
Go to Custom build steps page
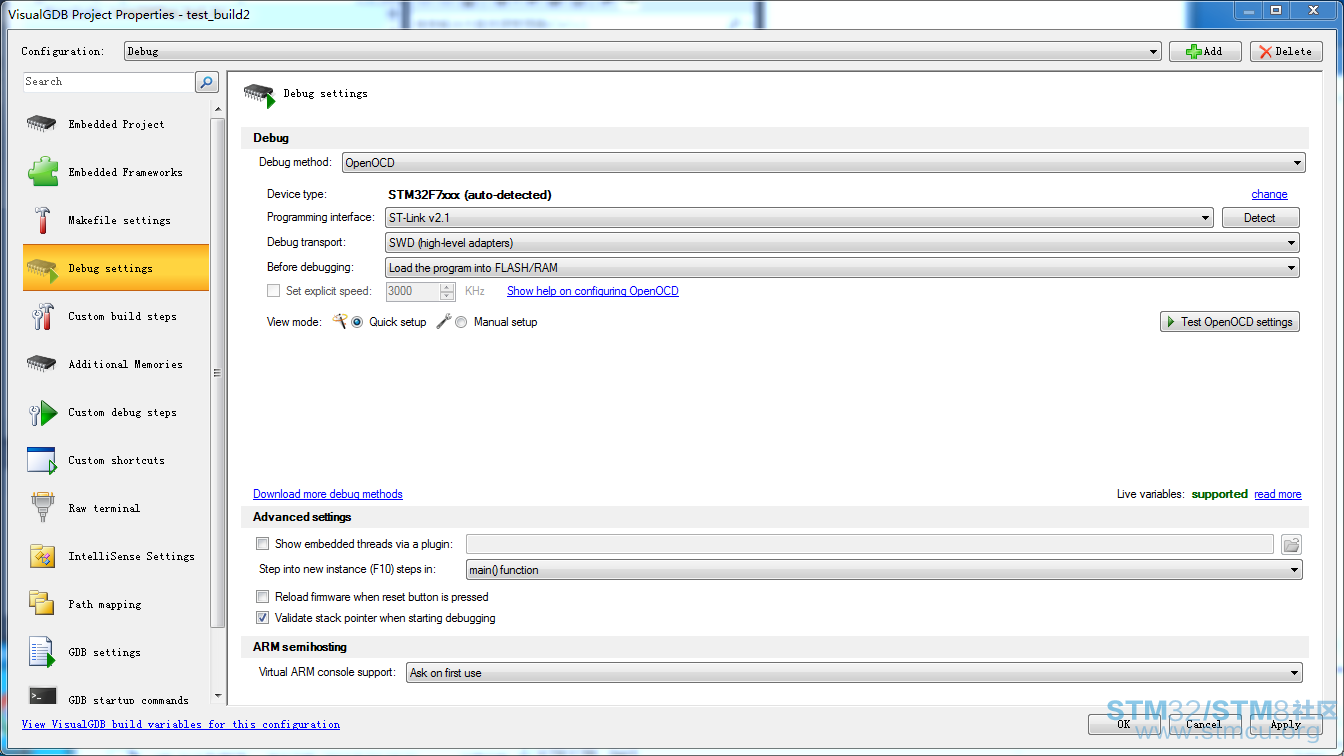point(116,316)
